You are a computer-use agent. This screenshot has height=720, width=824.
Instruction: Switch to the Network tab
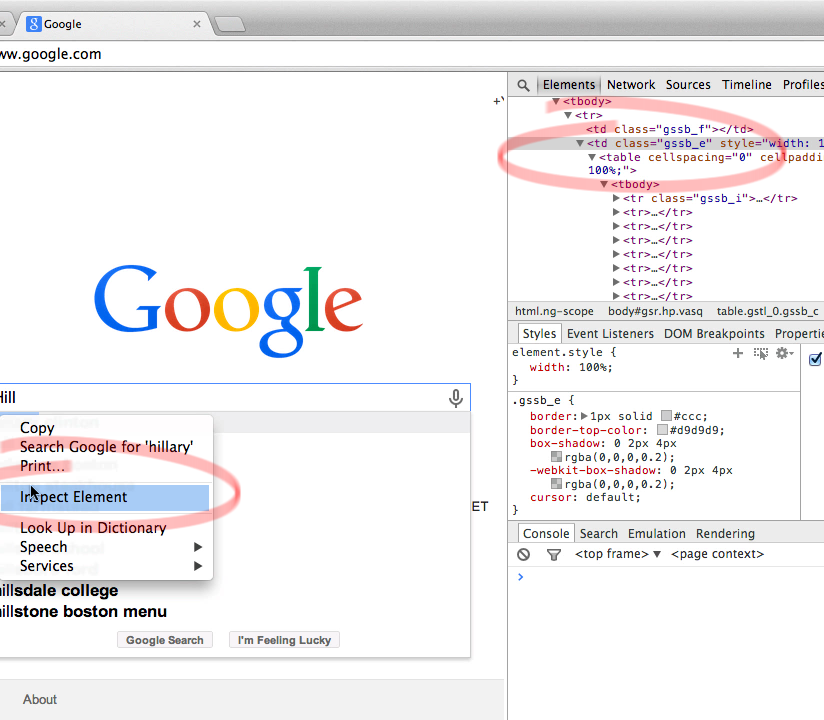(631, 85)
